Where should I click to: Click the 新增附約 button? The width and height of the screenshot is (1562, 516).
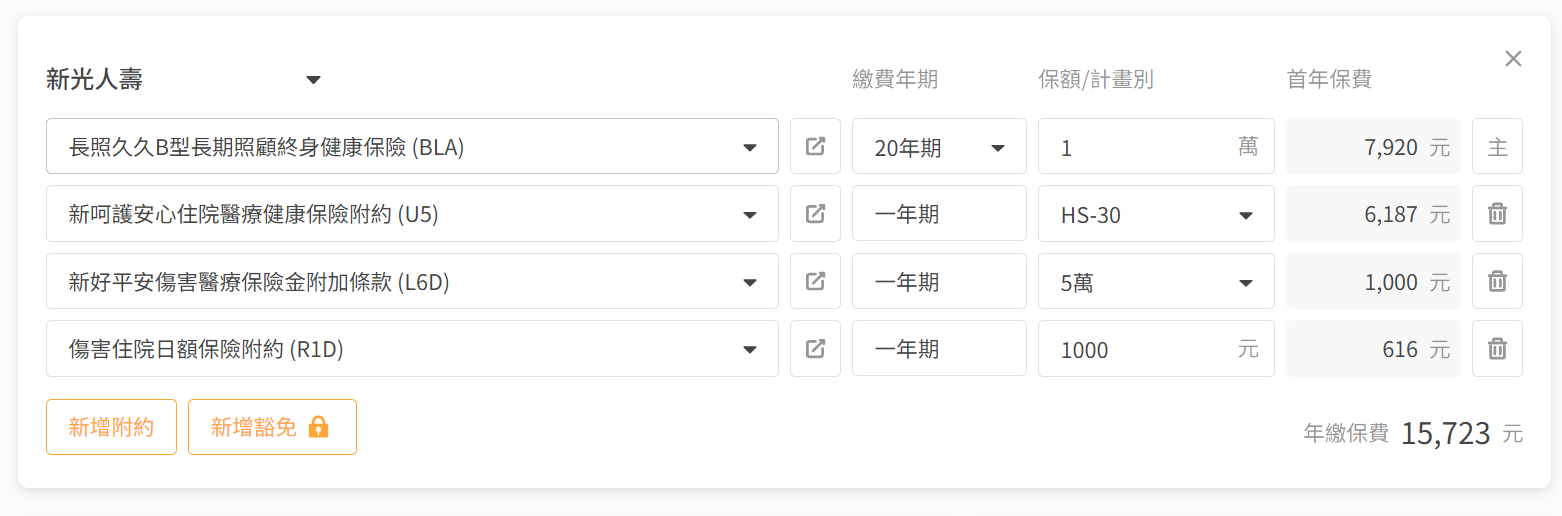[x=111, y=427]
